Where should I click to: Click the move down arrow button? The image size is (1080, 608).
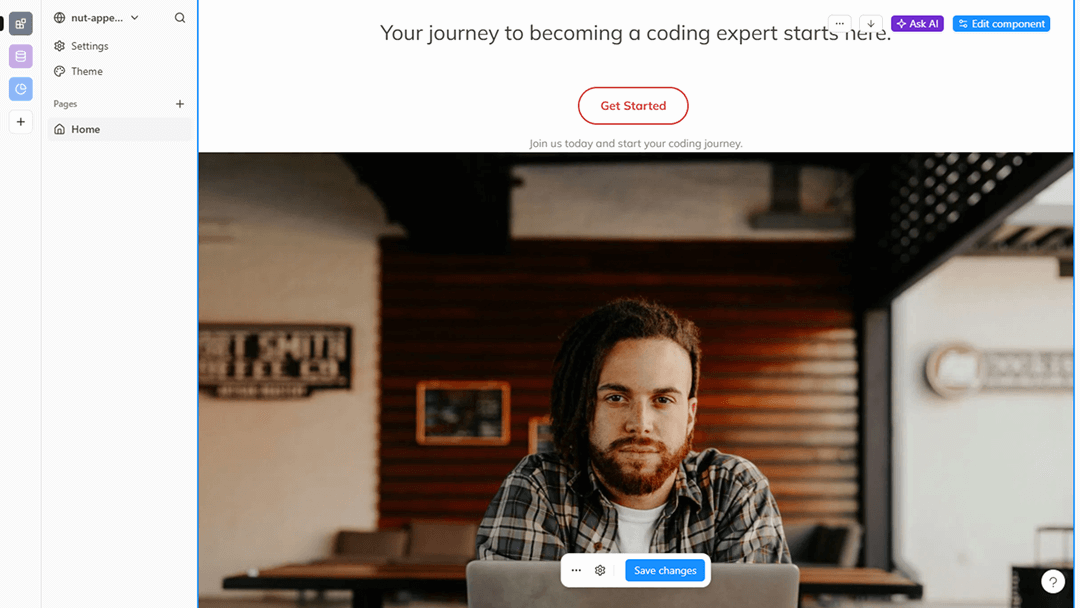(x=871, y=23)
